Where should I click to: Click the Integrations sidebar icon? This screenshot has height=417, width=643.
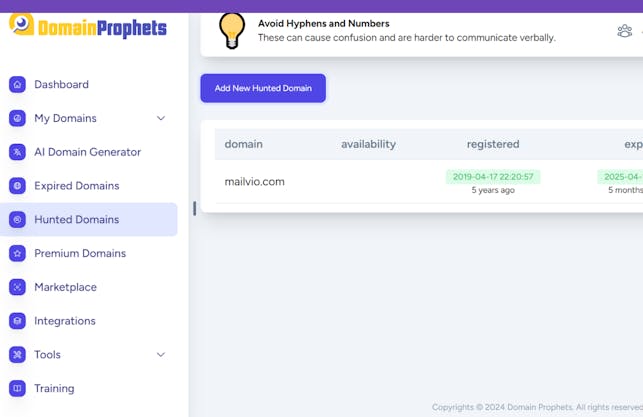click(x=17, y=321)
